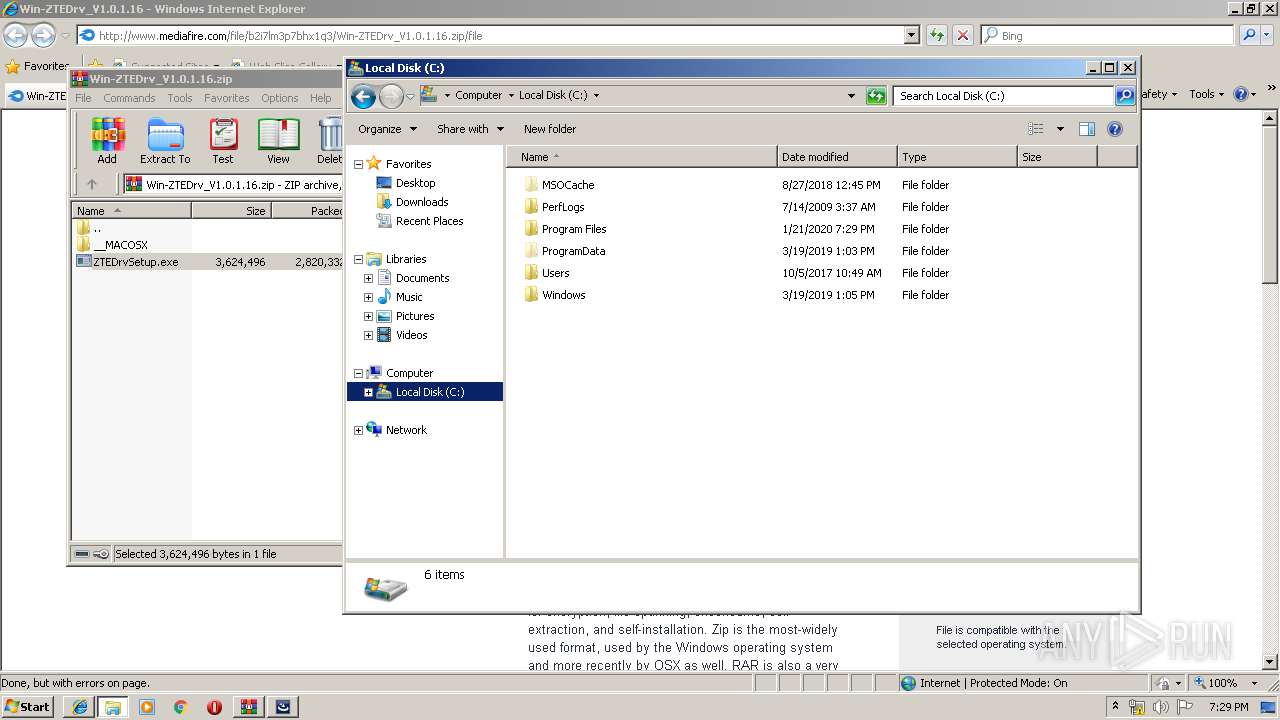This screenshot has height=720, width=1280.
Task: Open media player taskbar icon
Action: point(147,707)
